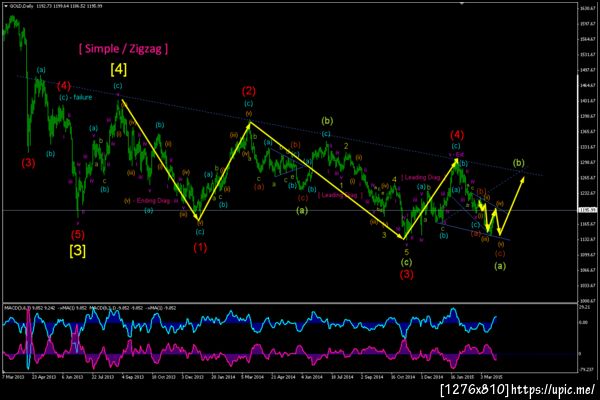600x400 pixels.
Task: Click the yellow '[4]' wave label
Action: pos(119,69)
